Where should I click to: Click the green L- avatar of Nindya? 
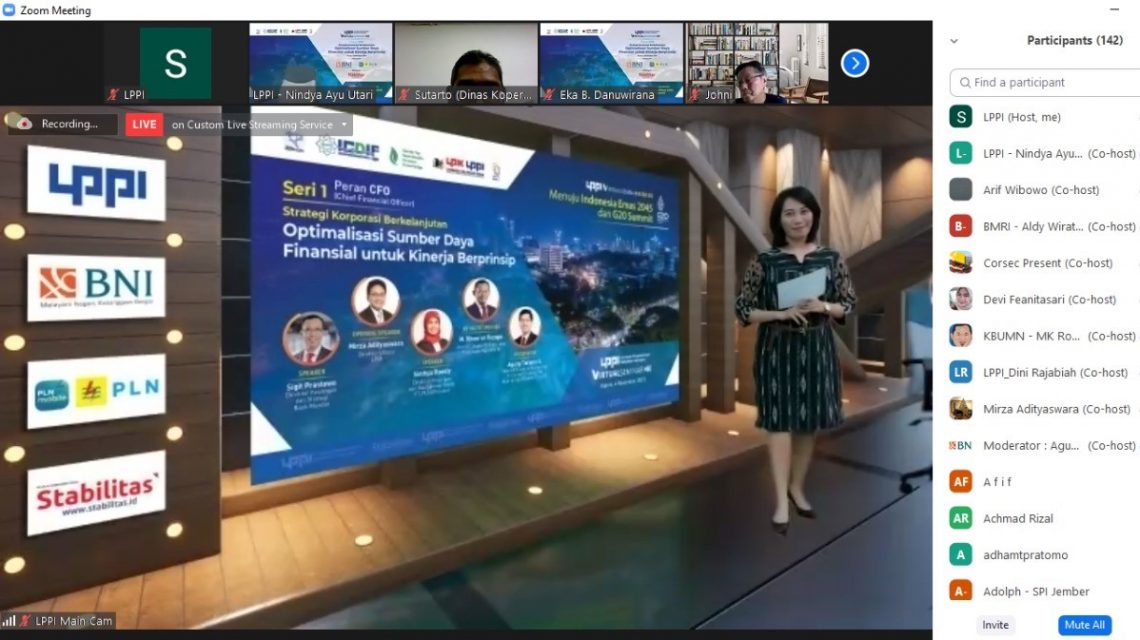[961, 153]
